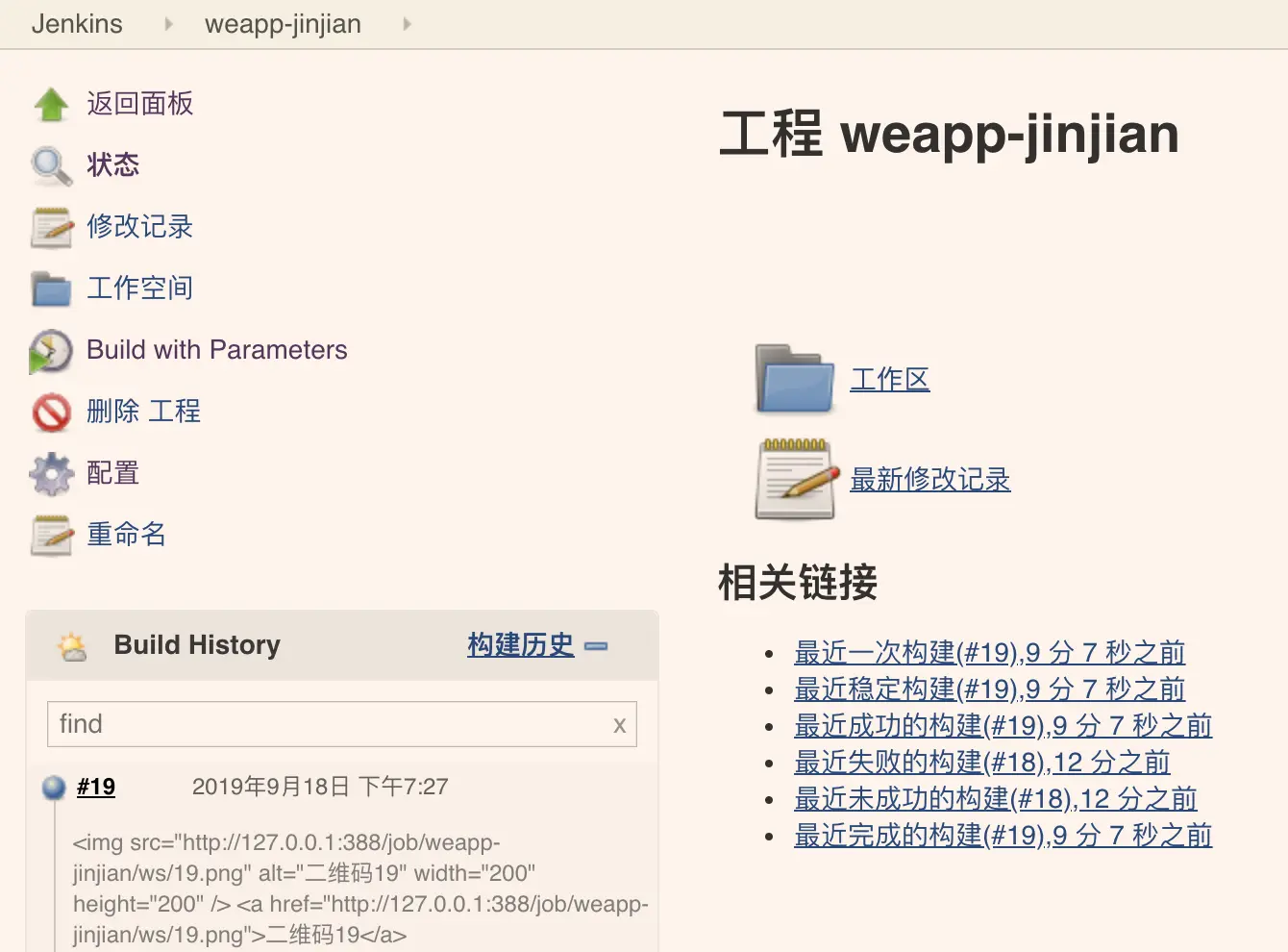Open 最近未成功的构建(#18) link
The width and height of the screenshot is (1288, 952).
(x=996, y=799)
